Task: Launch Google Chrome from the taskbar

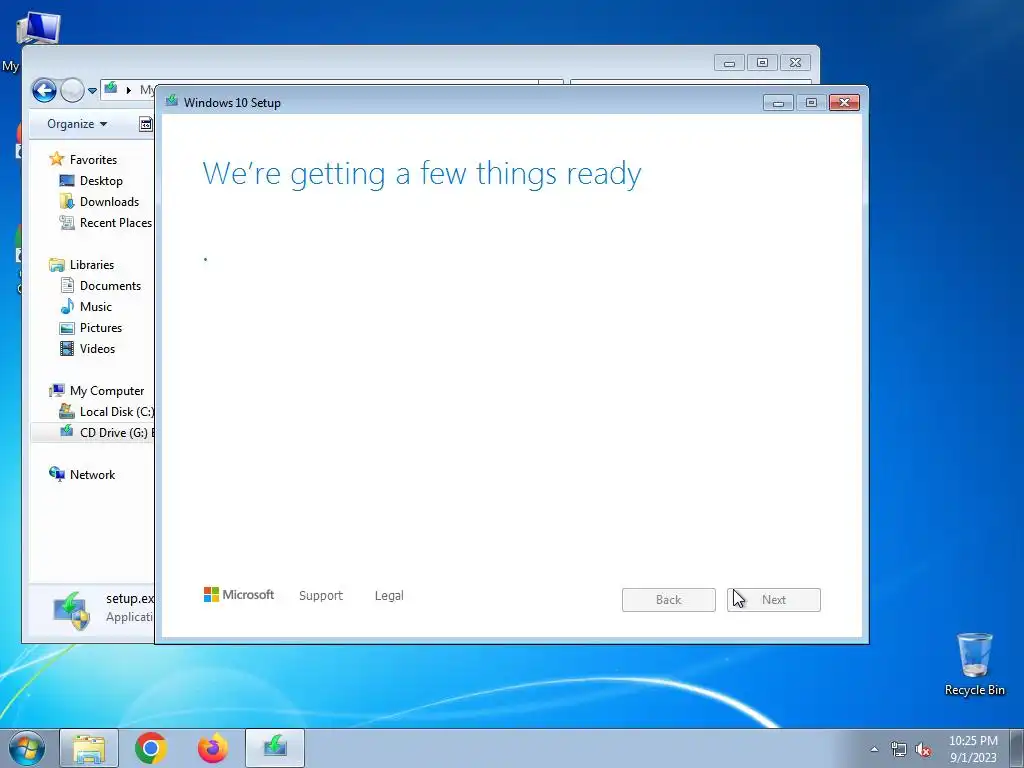Action: (151, 748)
